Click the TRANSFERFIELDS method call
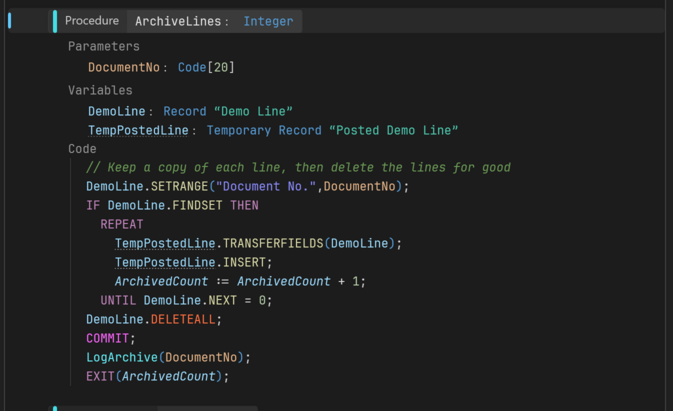 tap(273, 244)
